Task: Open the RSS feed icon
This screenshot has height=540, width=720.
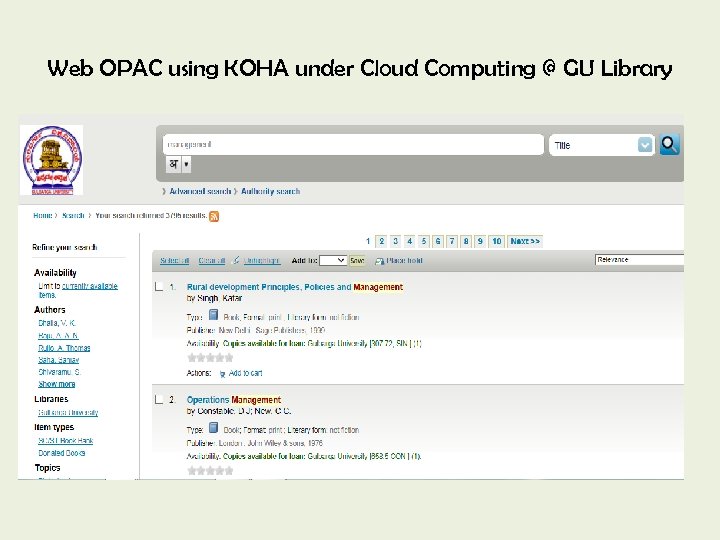Action: [x=214, y=216]
